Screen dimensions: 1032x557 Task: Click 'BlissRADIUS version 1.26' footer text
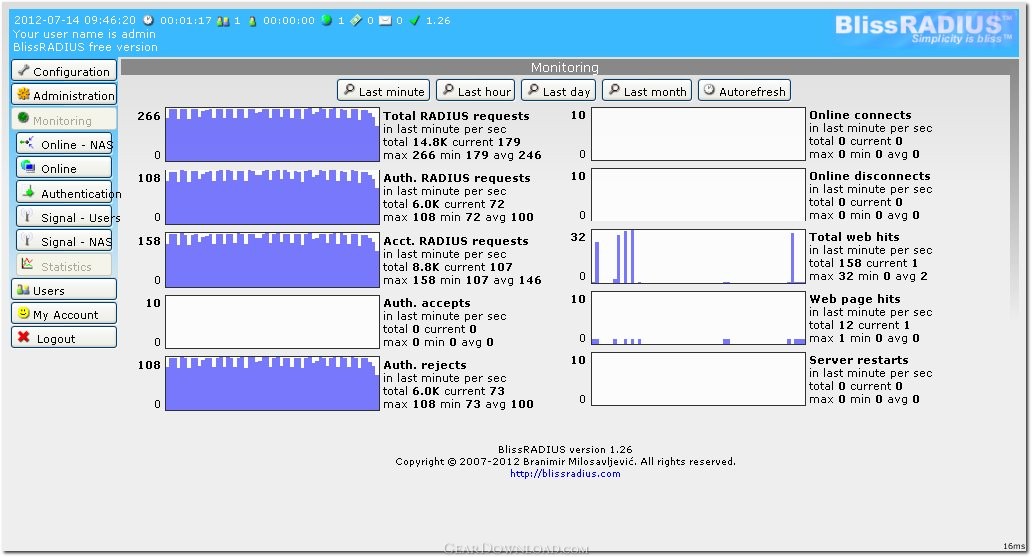click(x=565, y=450)
